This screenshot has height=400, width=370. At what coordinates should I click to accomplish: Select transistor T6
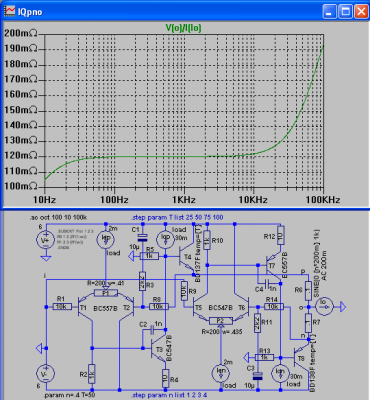click(x=243, y=308)
